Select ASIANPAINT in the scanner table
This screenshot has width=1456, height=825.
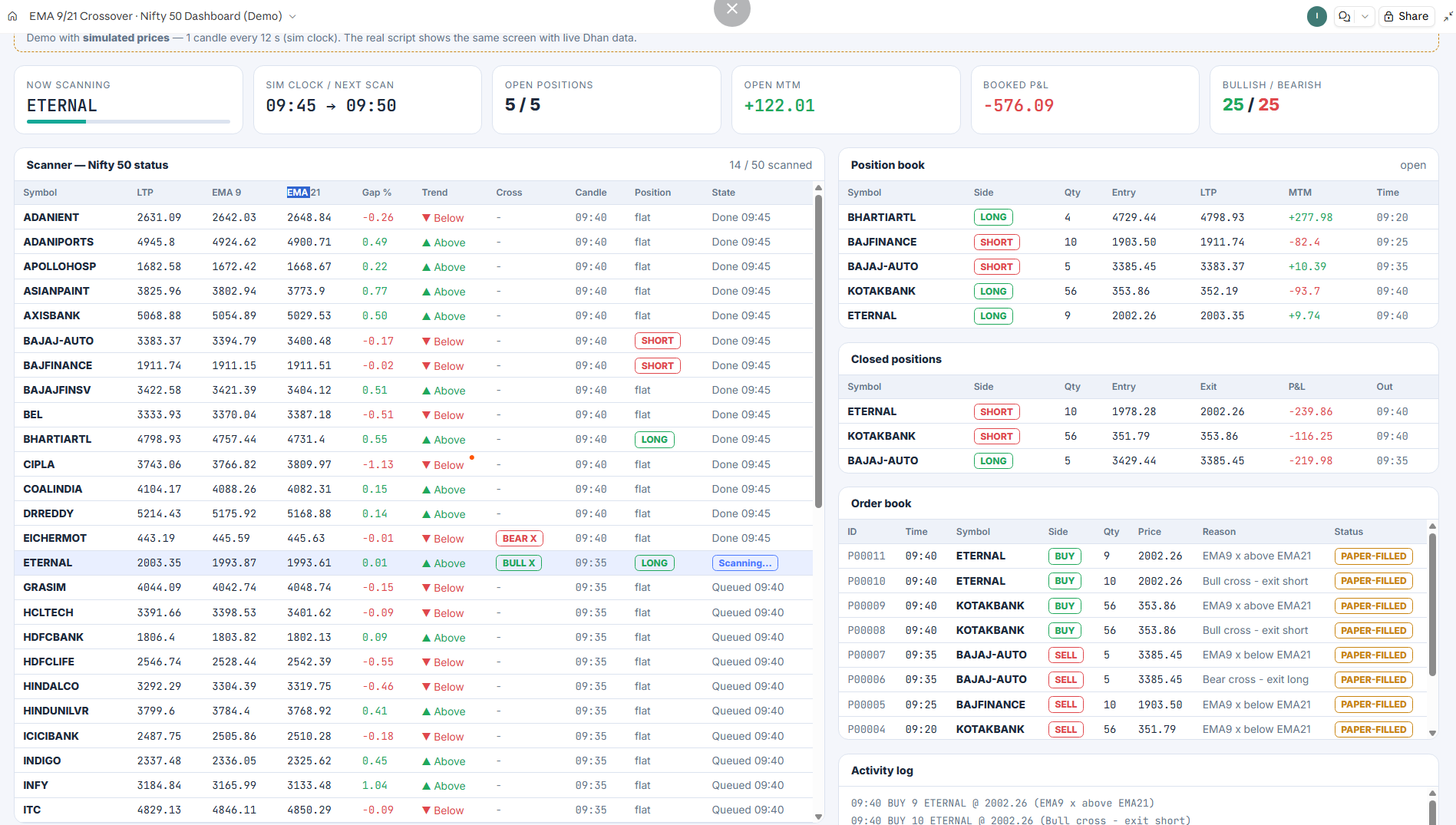tap(56, 291)
